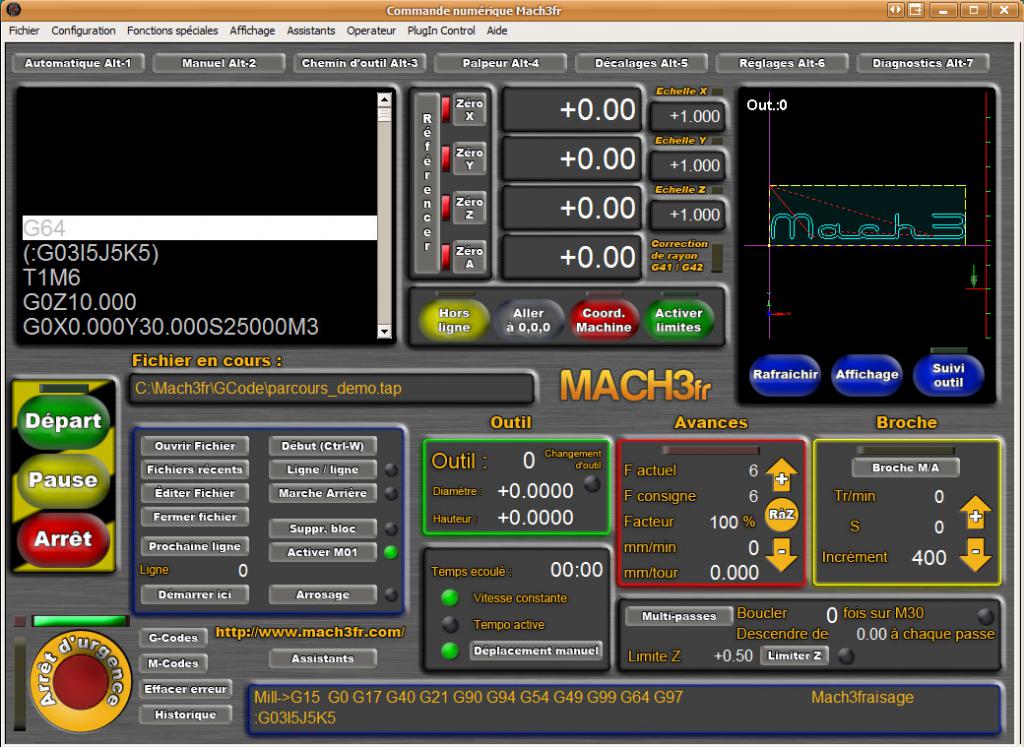
Task: Click the spindle speed decrease minus arrow
Action: (975, 554)
